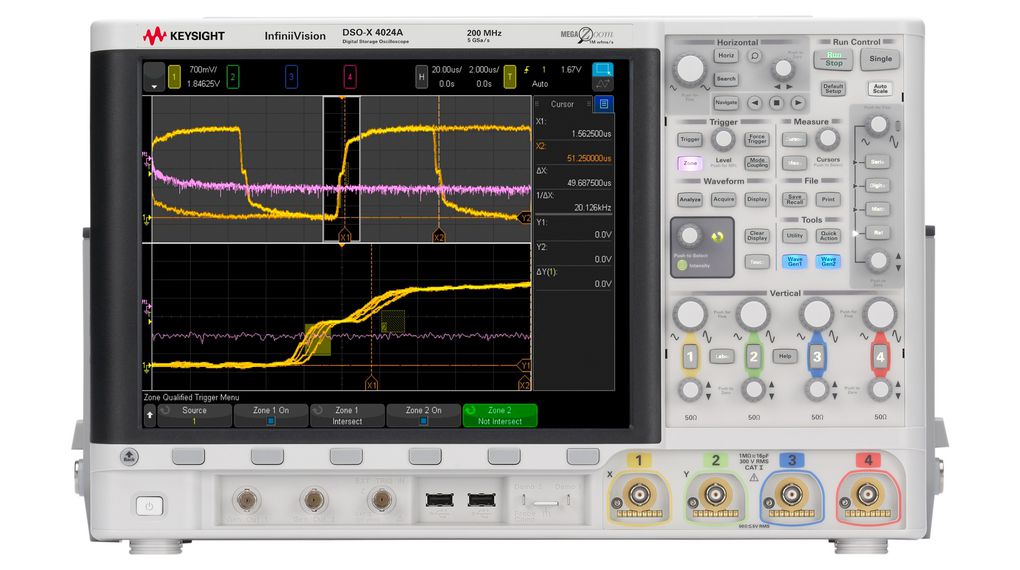Expand the Cursor sidebar panel header
Screen dimensions: 1020x570
(x=563, y=104)
